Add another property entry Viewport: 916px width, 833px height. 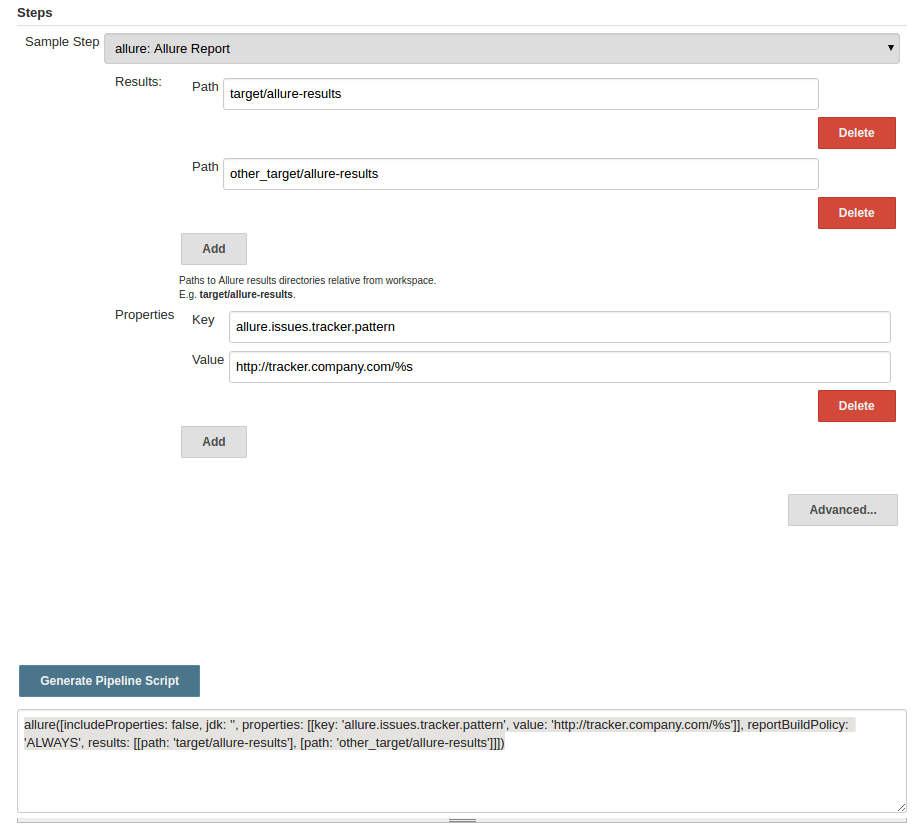pos(214,442)
